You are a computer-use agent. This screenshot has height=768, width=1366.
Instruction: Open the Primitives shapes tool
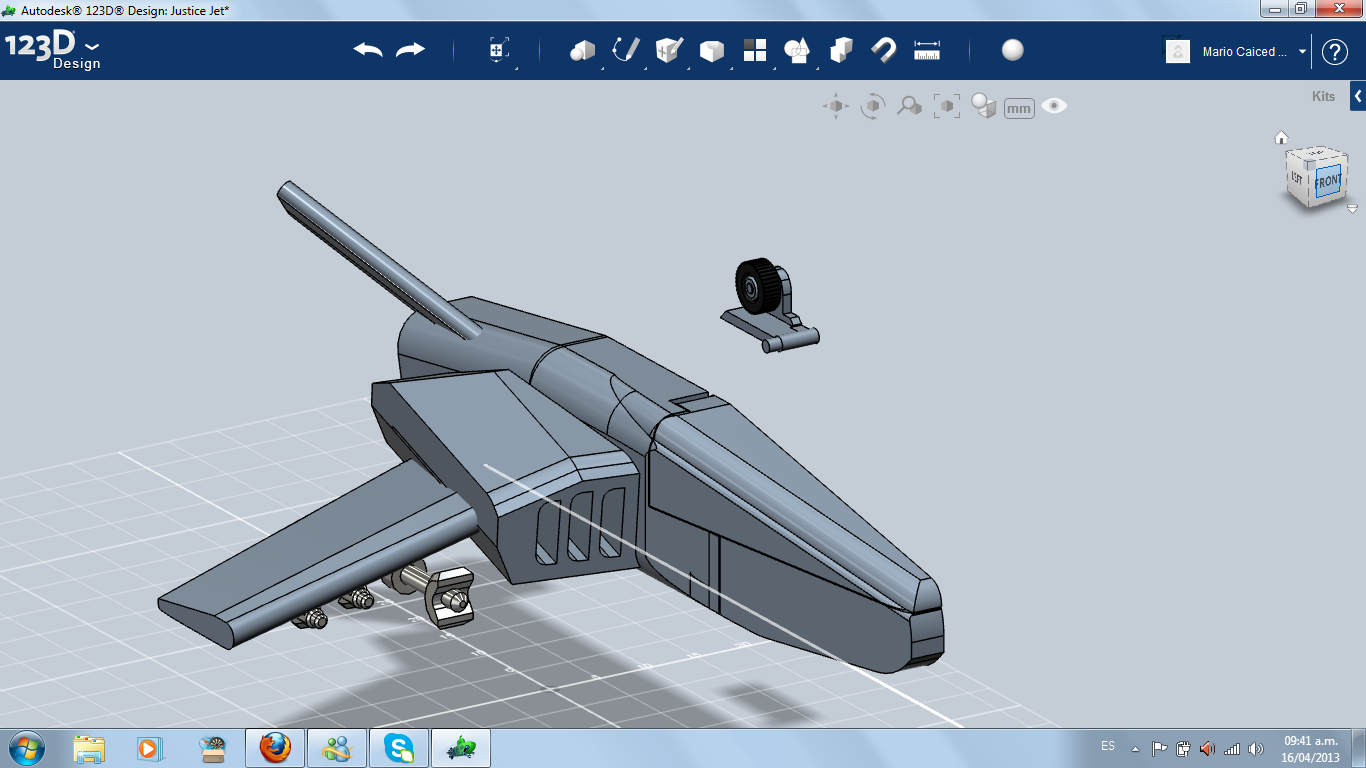[x=582, y=50]
